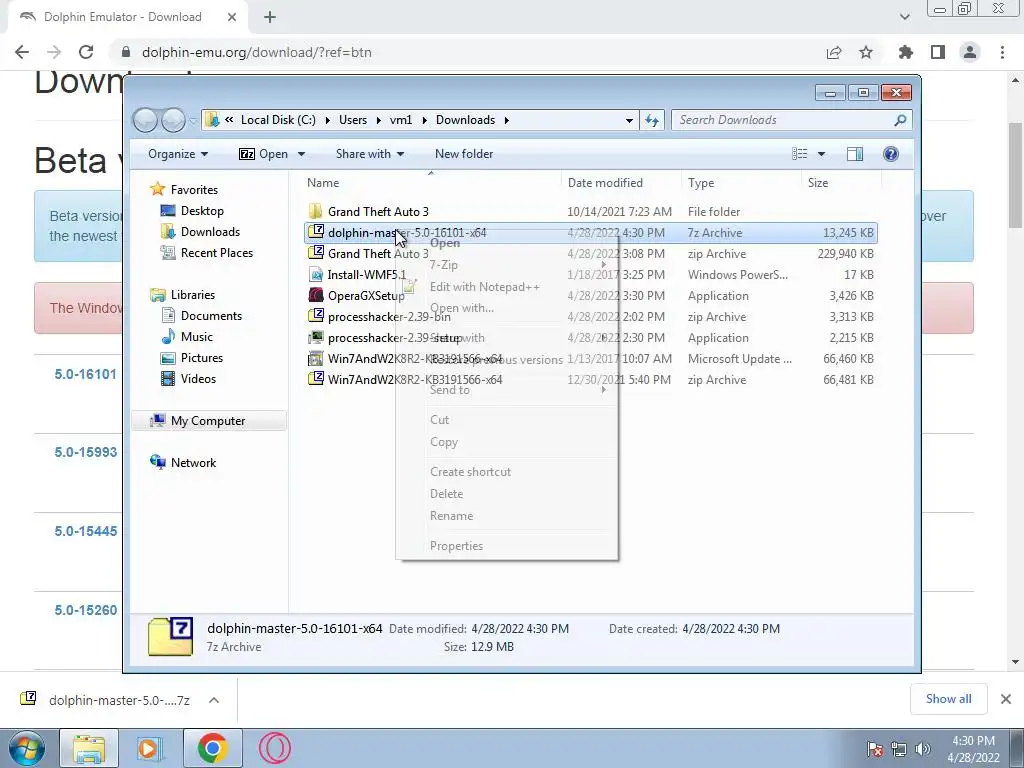The image size is (1024, 768).
Task: Open Windows Explorer from taskbar
Action: 89,748
